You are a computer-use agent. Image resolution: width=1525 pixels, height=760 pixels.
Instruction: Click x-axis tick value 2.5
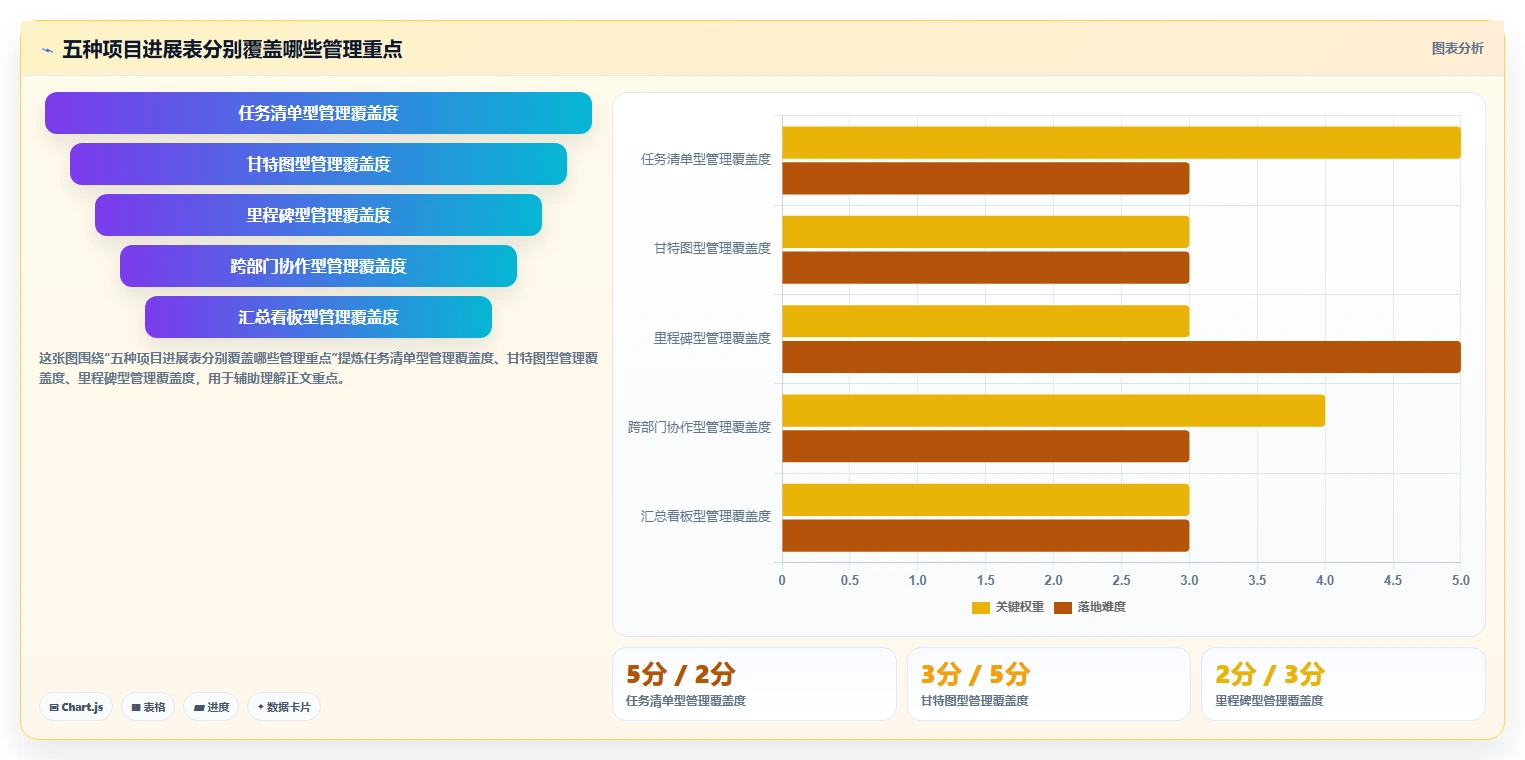click(1121, 580)
